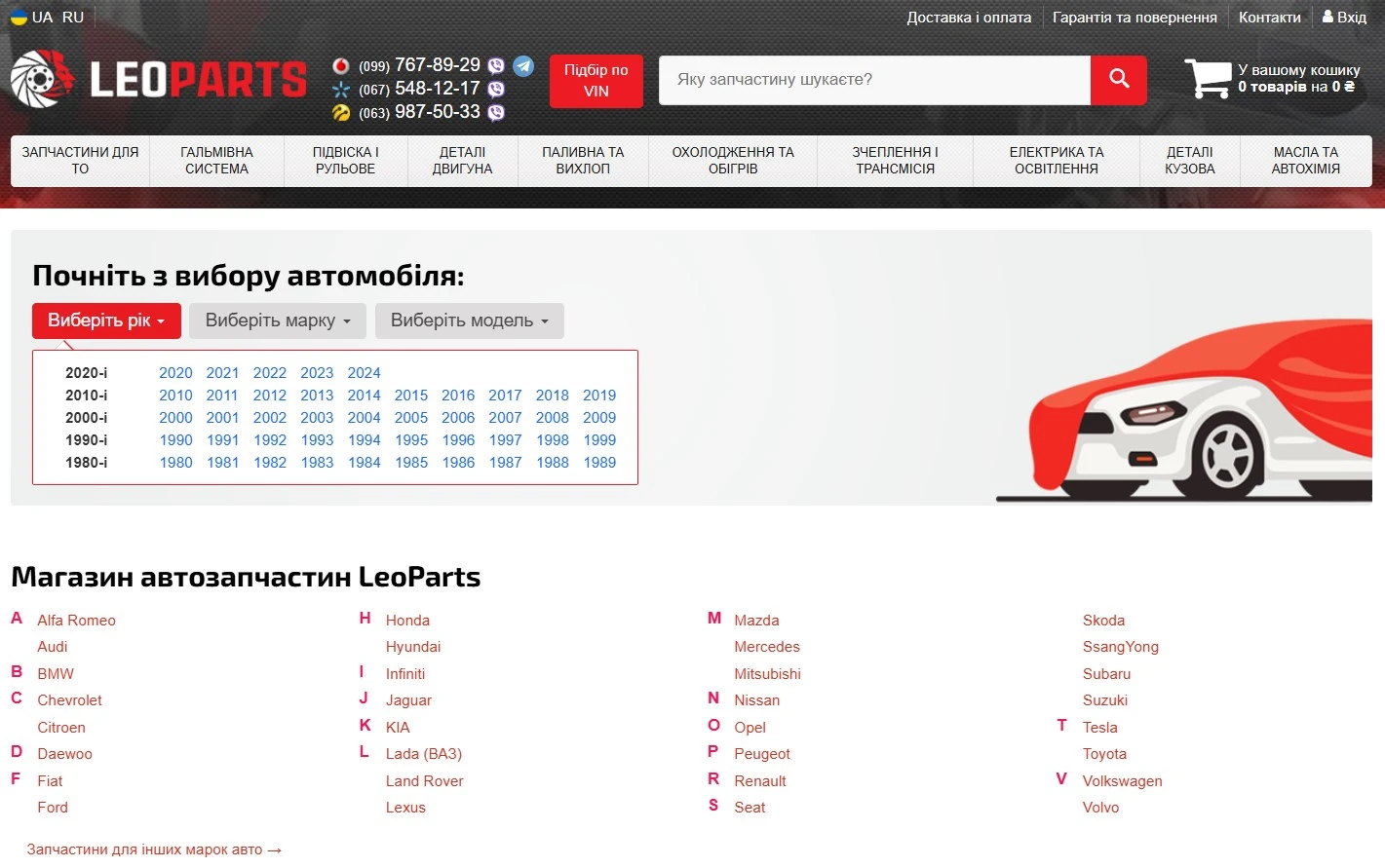Open Alfa Romeo brand page
The height and width of the screenshot is (868, 1385).
[x=76, y=621]
